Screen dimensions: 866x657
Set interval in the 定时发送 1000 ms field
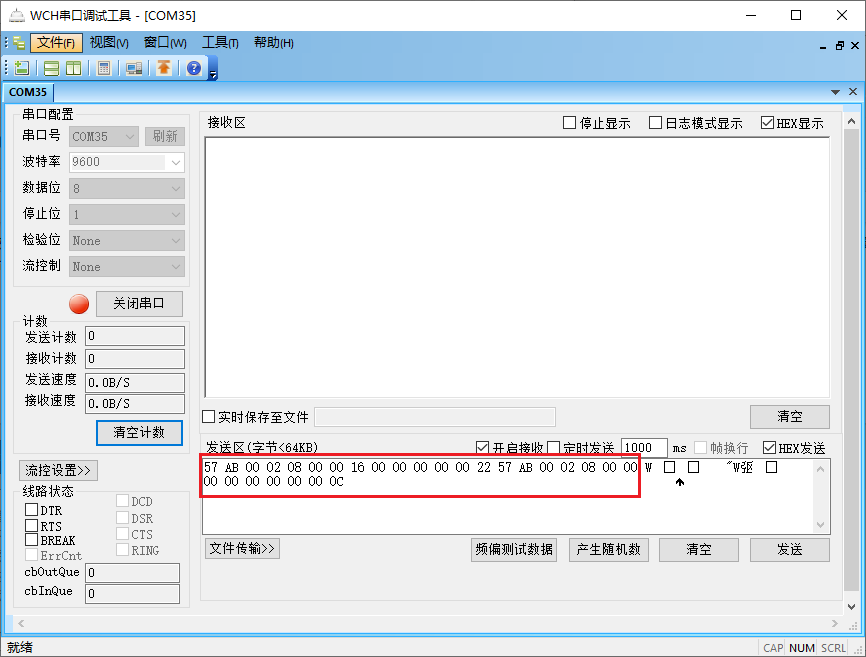point(643,448)
